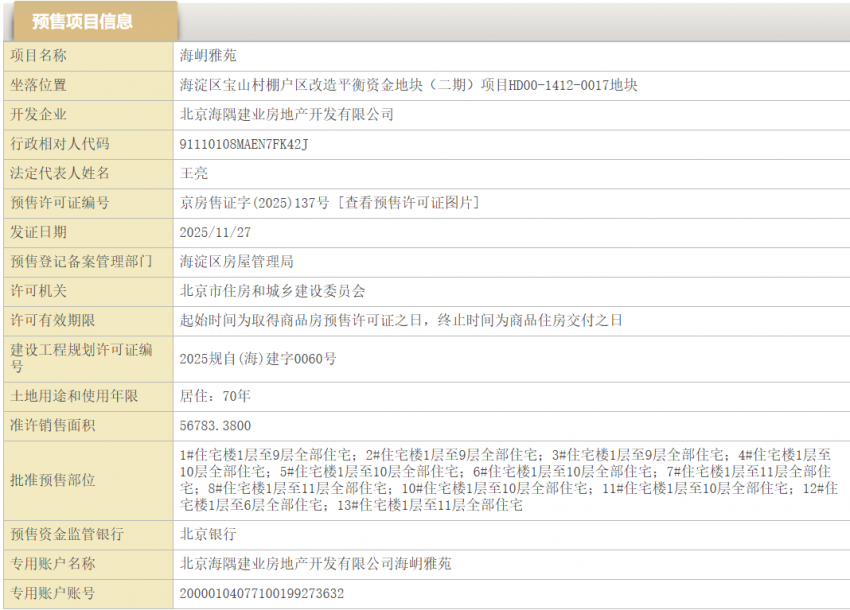Screen dimensions: 850x610
Task: Click the 发证日期 label
Action: [38, 232]
